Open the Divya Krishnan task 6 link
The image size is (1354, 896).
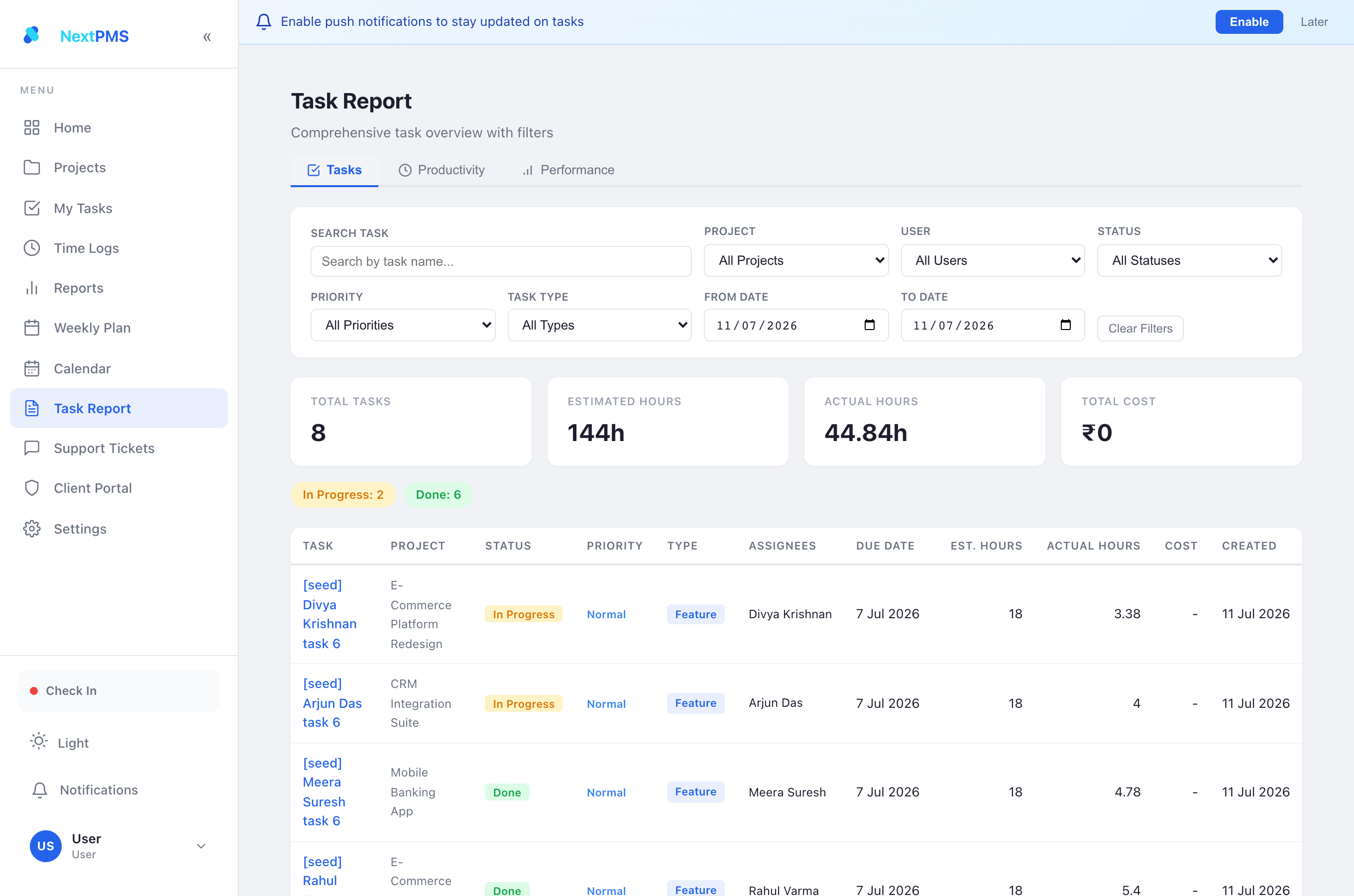(330, 614)
